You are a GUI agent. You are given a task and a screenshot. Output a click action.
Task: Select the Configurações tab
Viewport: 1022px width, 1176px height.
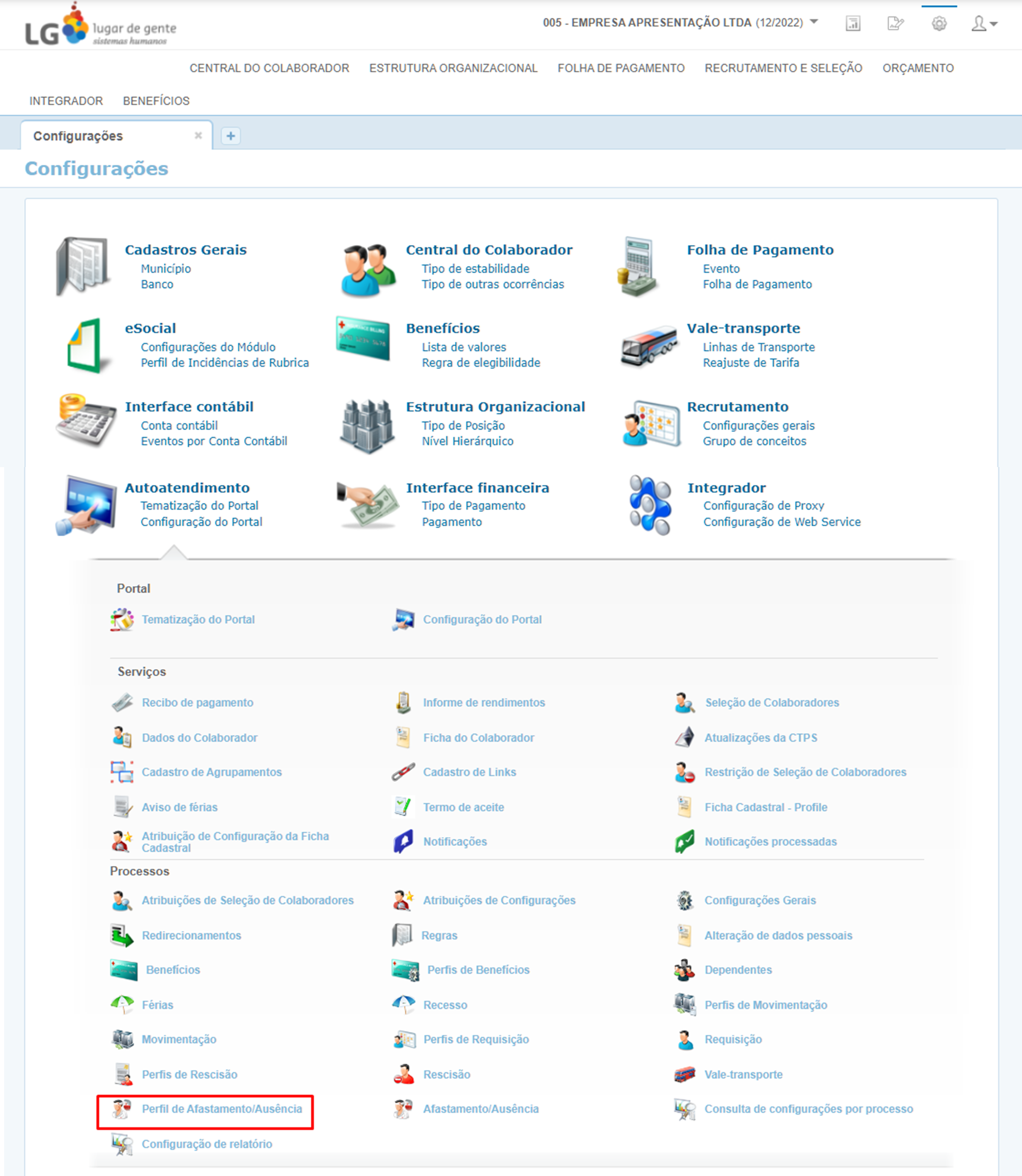click(x=78, y=136)
